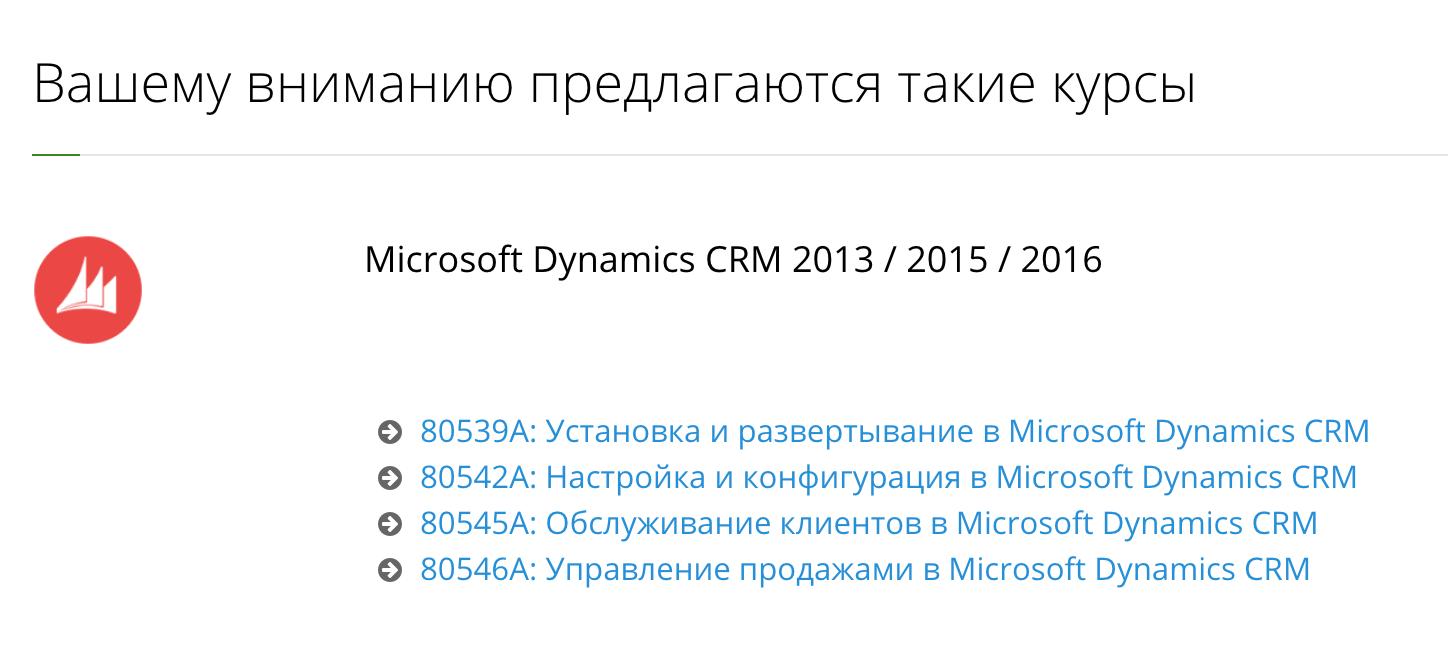Click the Microsoft Dynamics CRM 2013 / 2015 / 2016 title
1448x668 pixels.
(733, 261)
